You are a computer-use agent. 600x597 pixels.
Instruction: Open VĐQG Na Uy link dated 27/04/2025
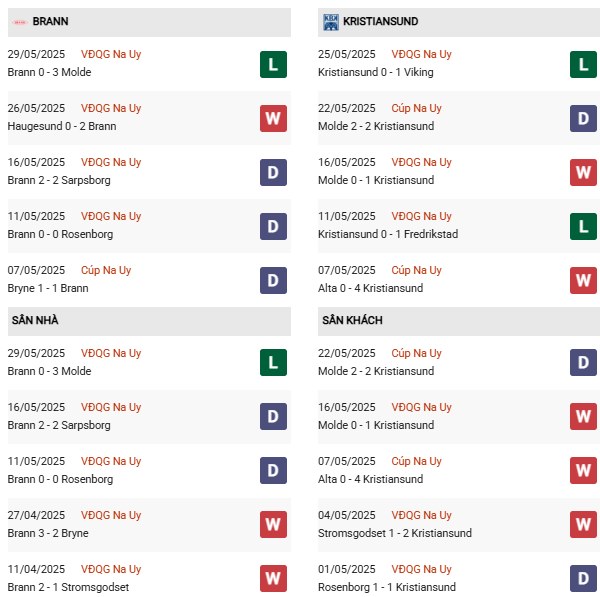[111, 515]
